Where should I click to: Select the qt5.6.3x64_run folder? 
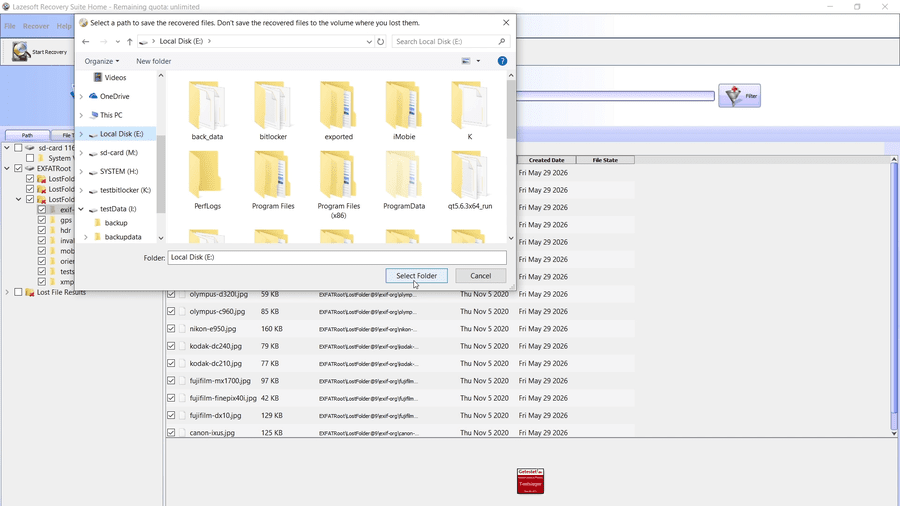tap(470, 180)
